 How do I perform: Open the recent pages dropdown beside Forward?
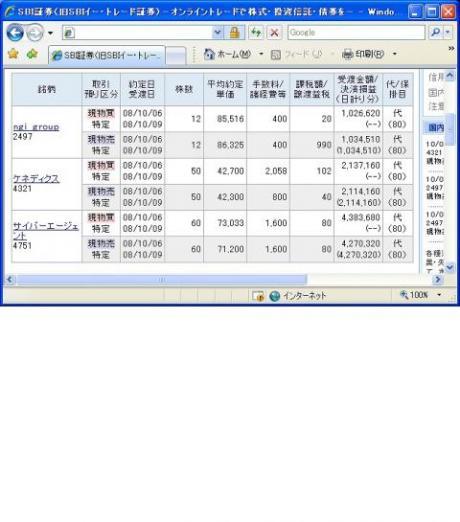click(x=50, y=33)
